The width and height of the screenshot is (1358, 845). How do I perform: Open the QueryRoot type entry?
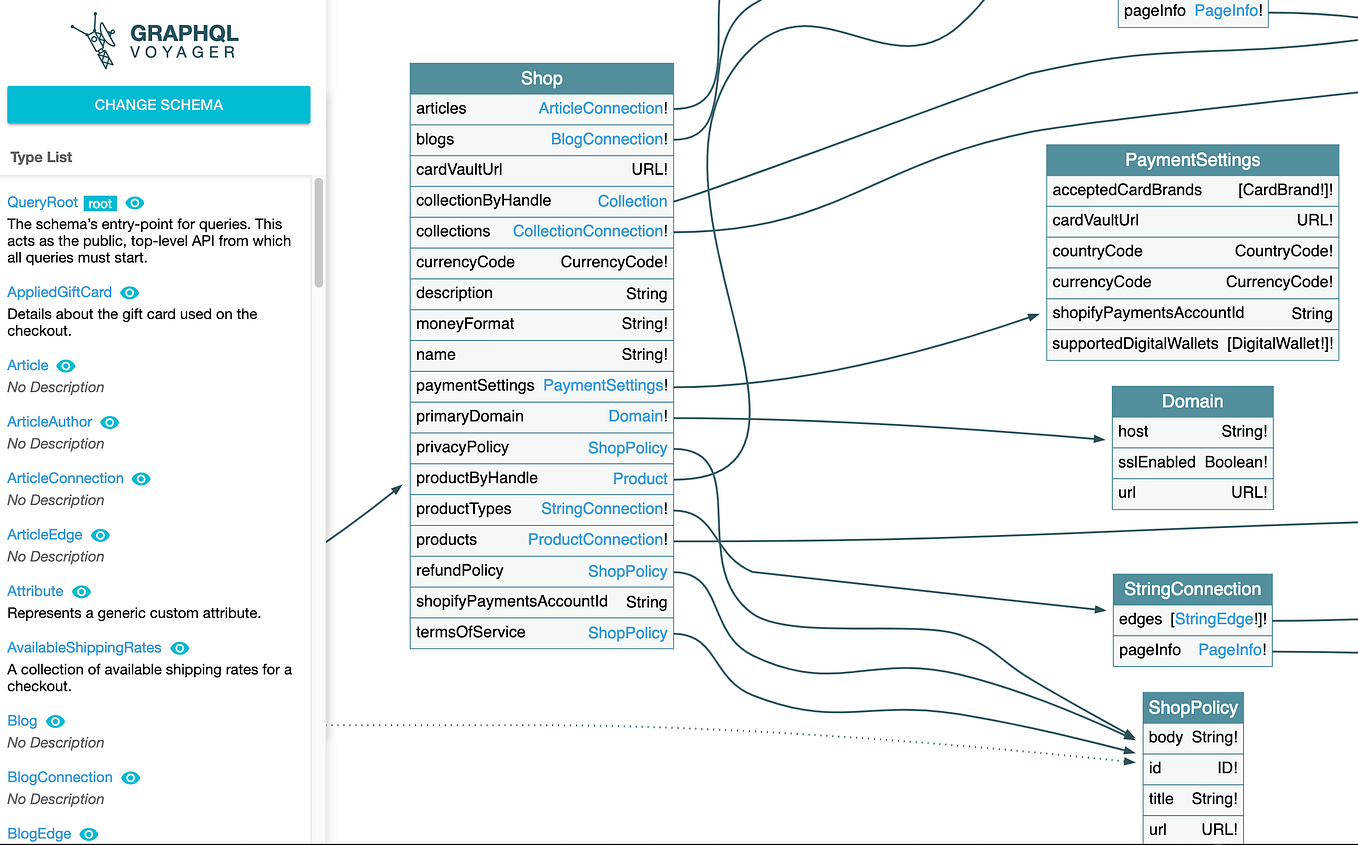point(42,202)
